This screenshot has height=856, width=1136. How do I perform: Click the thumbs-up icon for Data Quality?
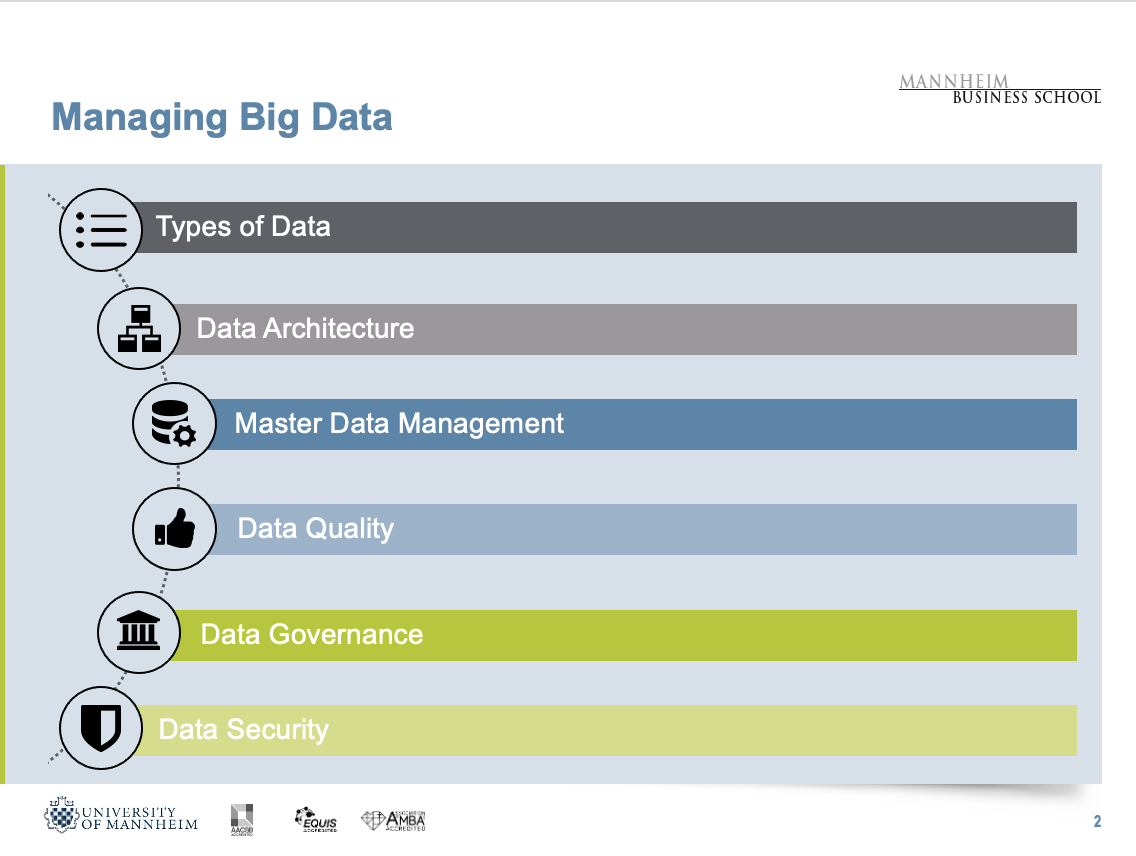(174, 529)
